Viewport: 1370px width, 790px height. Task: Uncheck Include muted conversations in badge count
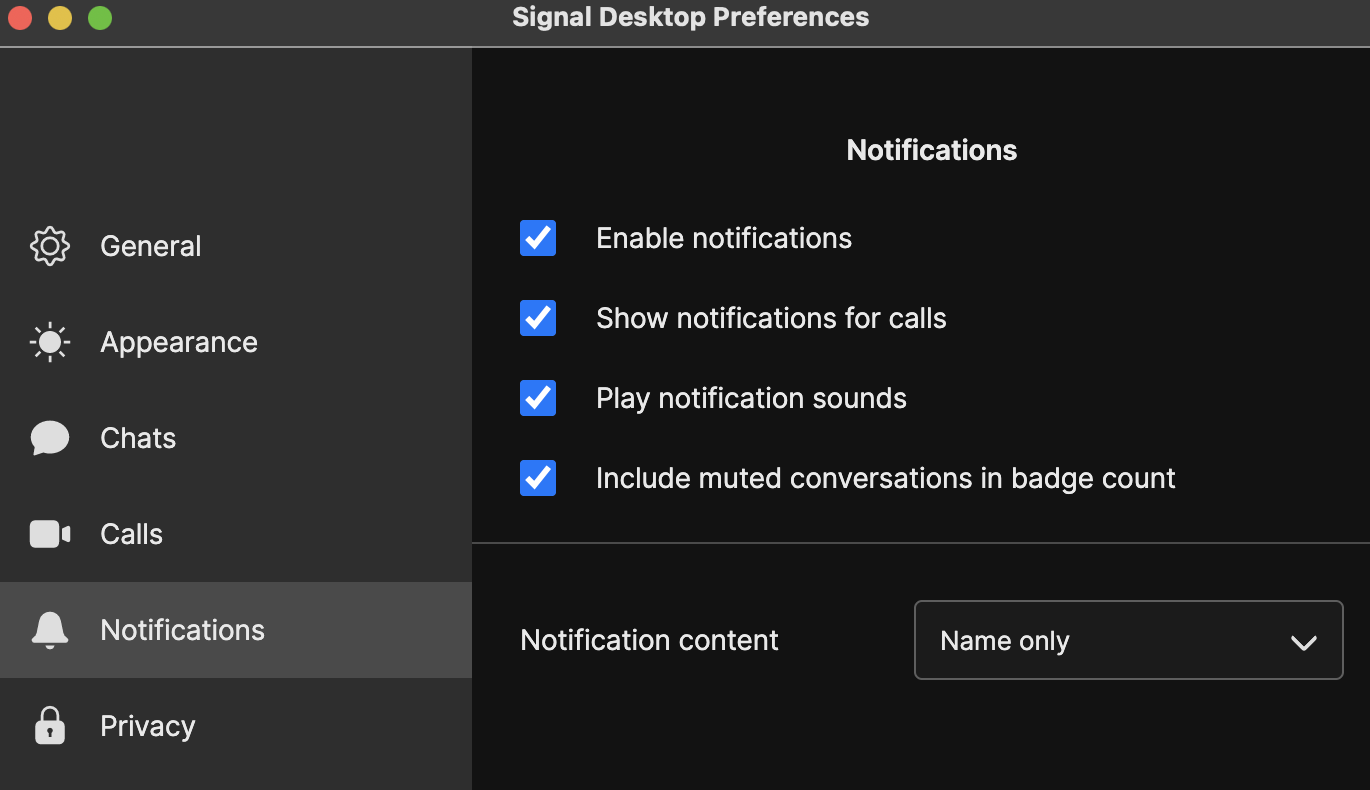click(x=537, y=478)
